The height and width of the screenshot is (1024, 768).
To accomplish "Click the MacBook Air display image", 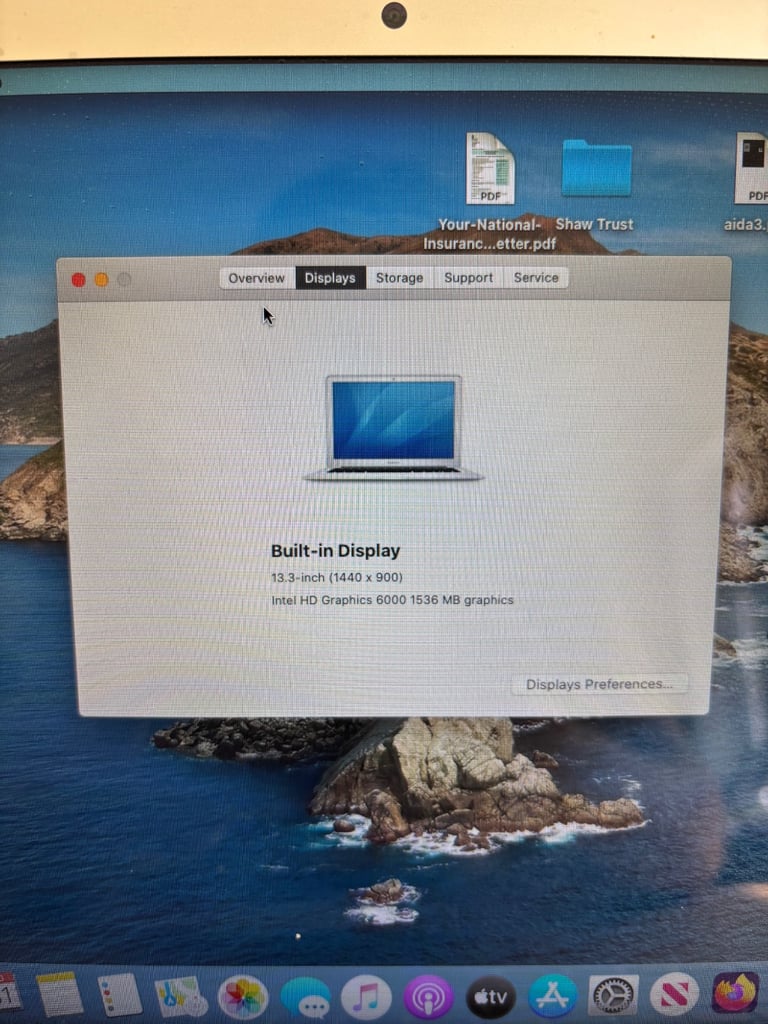I will coord(393,428).
